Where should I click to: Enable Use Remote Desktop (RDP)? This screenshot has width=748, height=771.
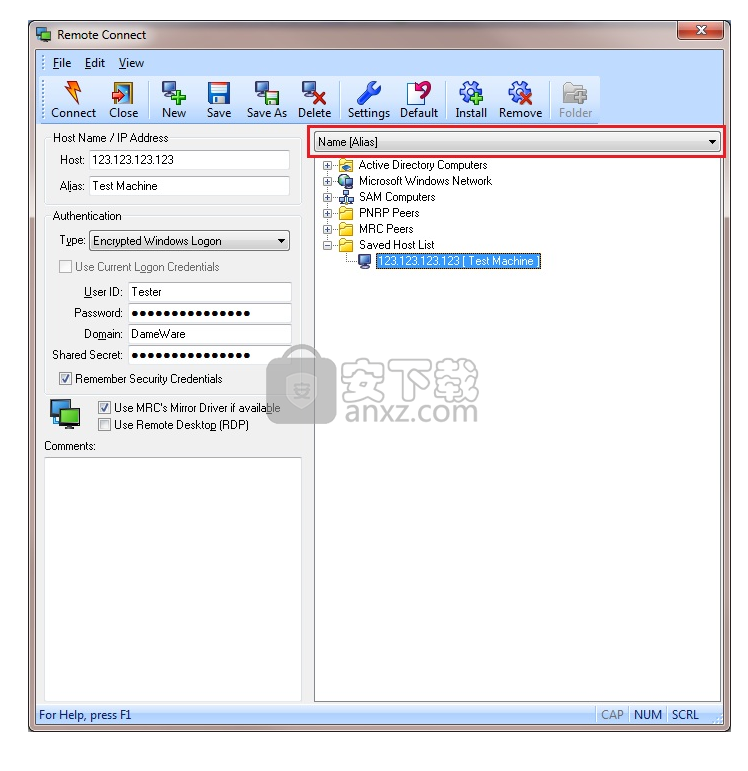104,424
